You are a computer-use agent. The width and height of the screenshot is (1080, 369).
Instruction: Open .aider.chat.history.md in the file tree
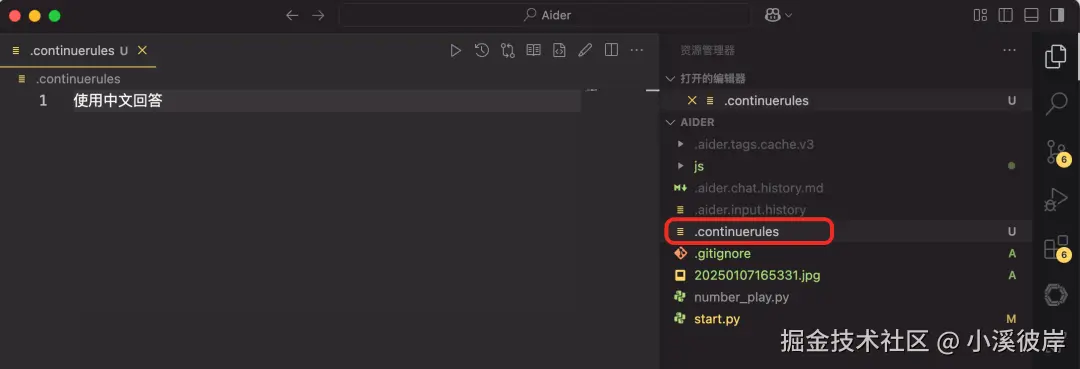[x=846, y=188]
